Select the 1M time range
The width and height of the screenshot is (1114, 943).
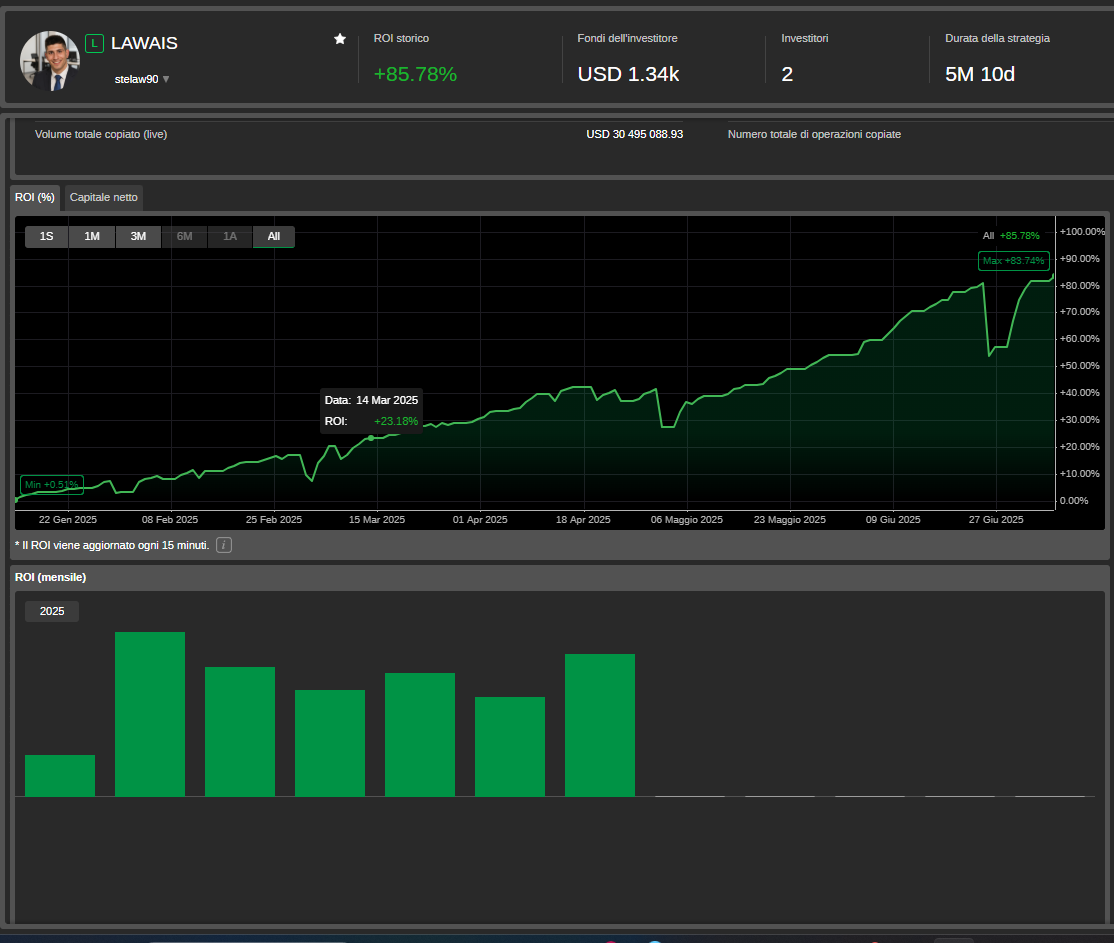click(x=92, y=236)
